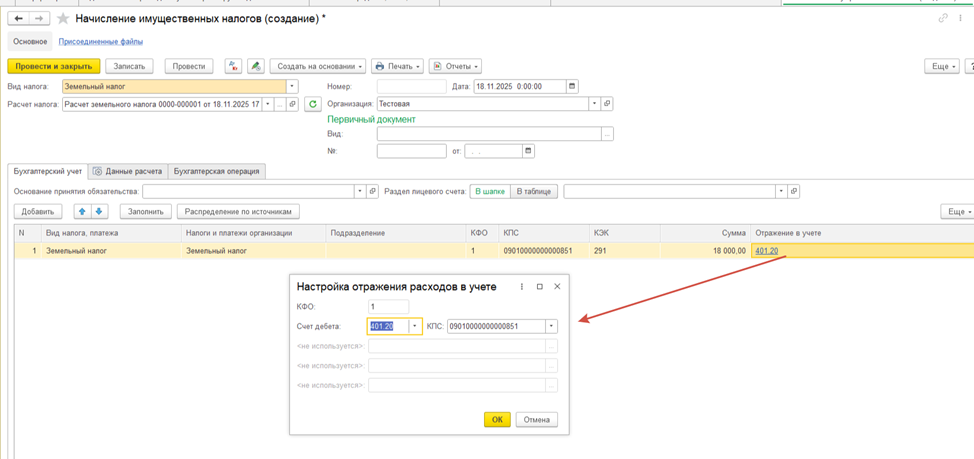Image resolution: width=974 pixels, height=459 pixels.
Task: Click the "Налоги и платежи организации" column header
Action: 255,233
